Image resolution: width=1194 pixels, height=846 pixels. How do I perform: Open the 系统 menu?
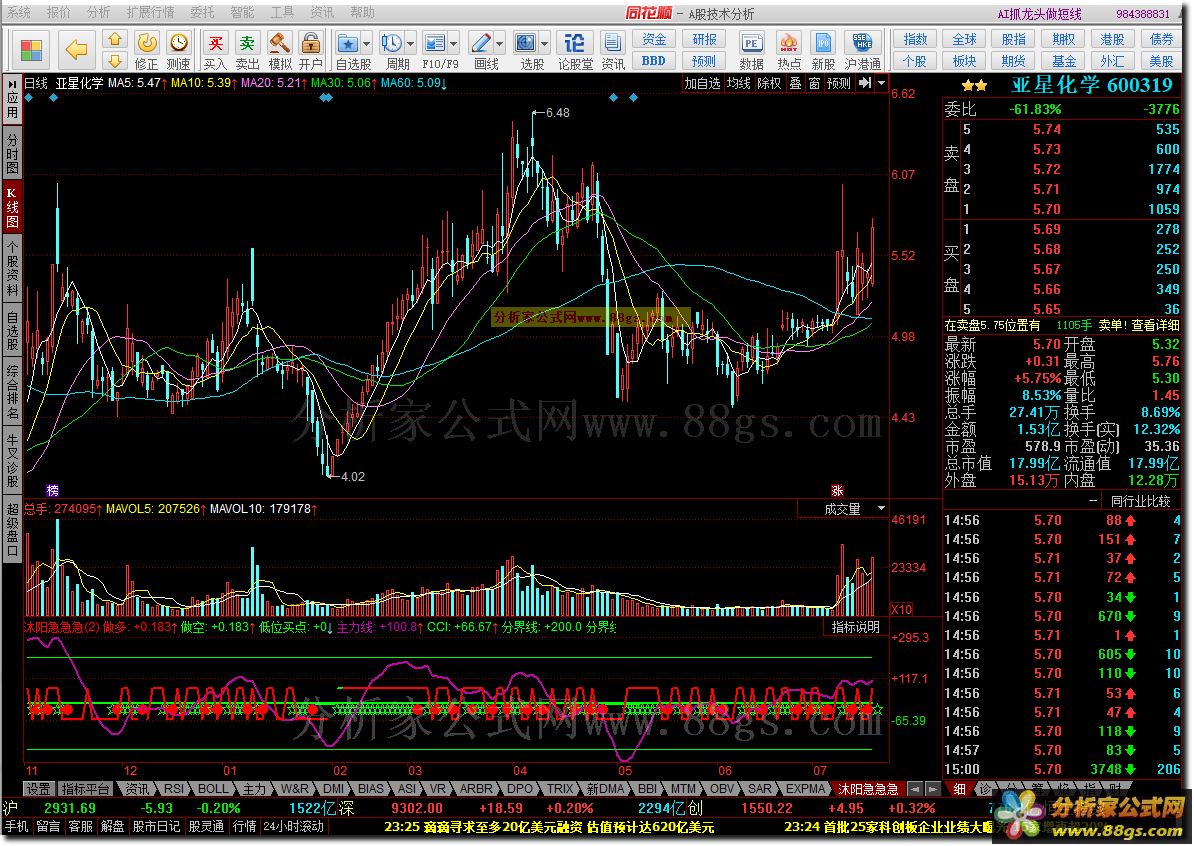click(18, 12)
